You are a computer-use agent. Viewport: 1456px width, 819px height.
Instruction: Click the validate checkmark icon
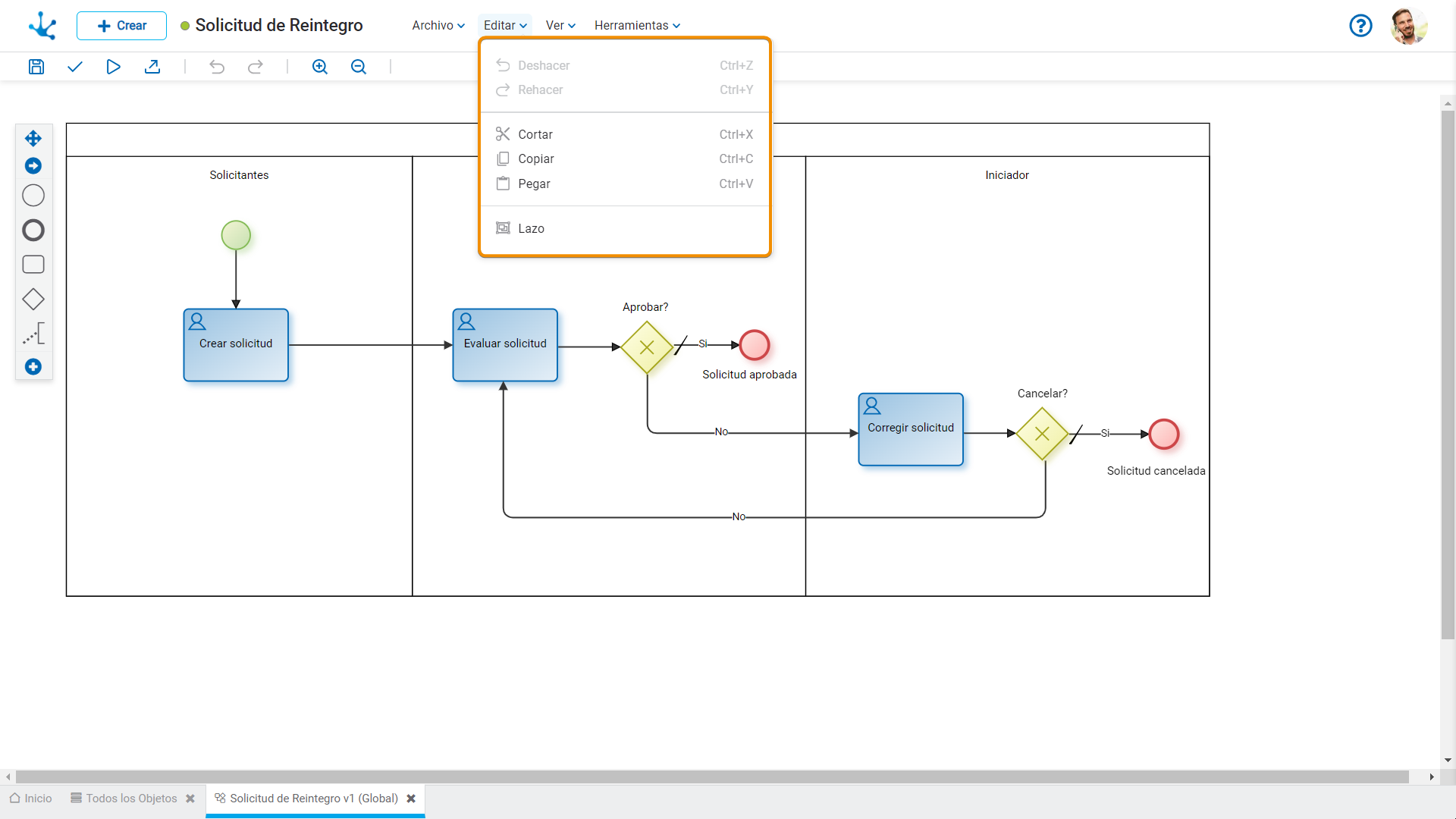[x=74, y=67]
